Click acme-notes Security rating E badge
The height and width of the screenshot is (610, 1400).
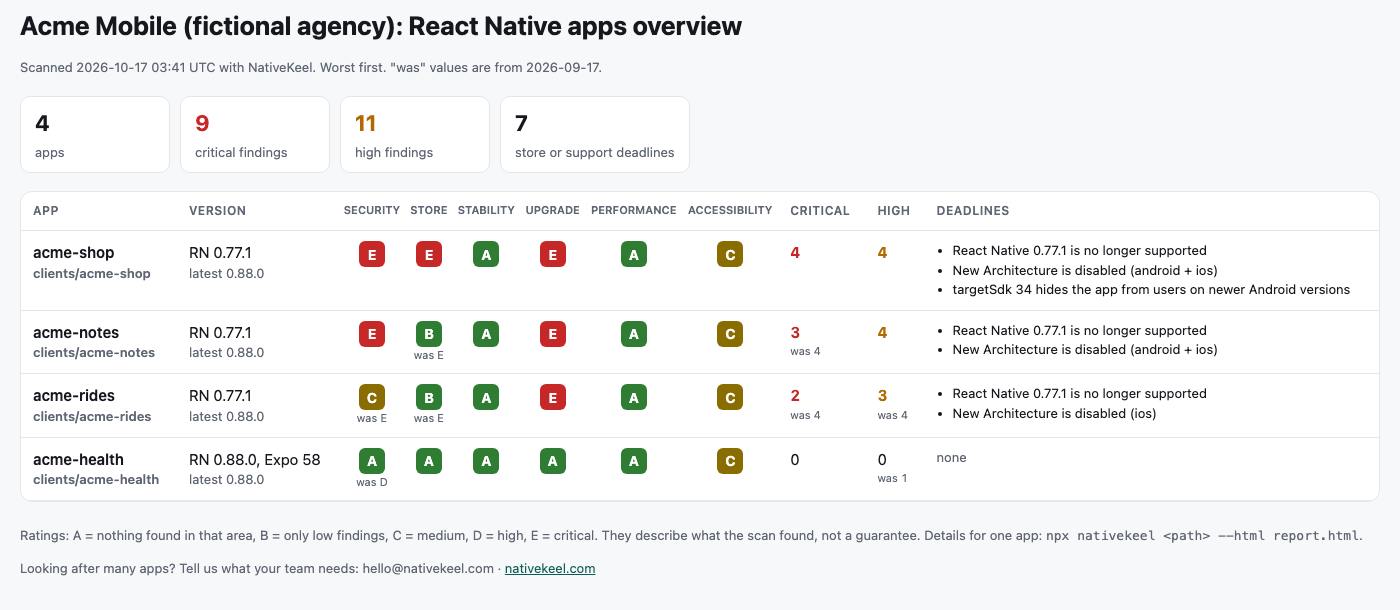click(372, 334)
